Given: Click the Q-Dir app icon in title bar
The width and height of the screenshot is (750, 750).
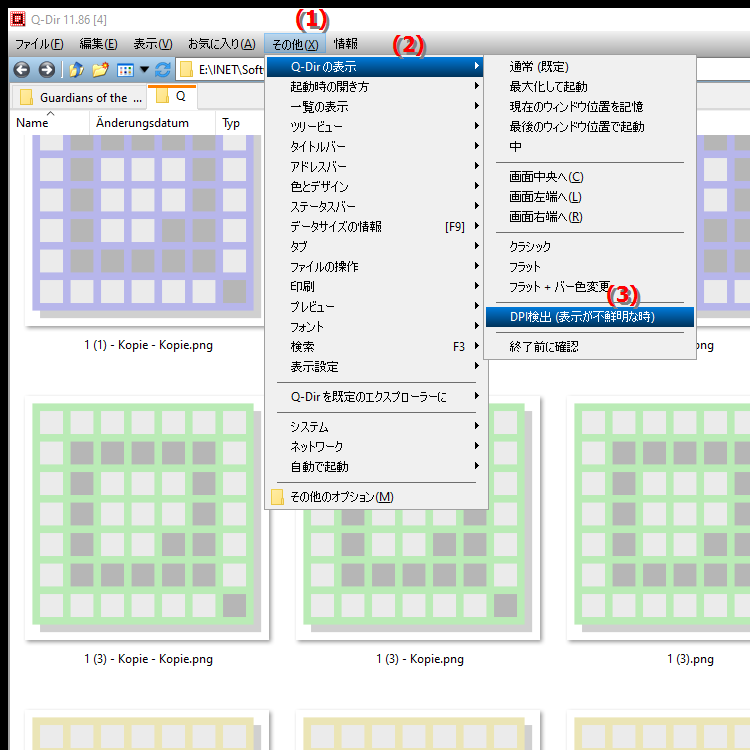Looking at the screenshot, I should point(17,18).
